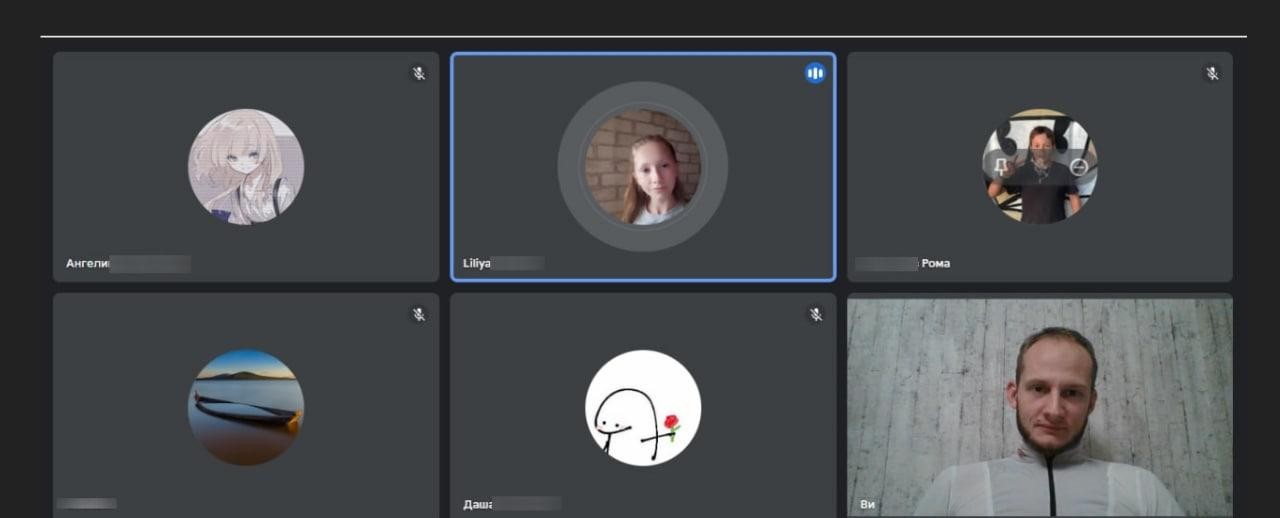The width and height of the screenshot is (1280, 518).
Task: Click the Ангели name label
Action: 88,264
